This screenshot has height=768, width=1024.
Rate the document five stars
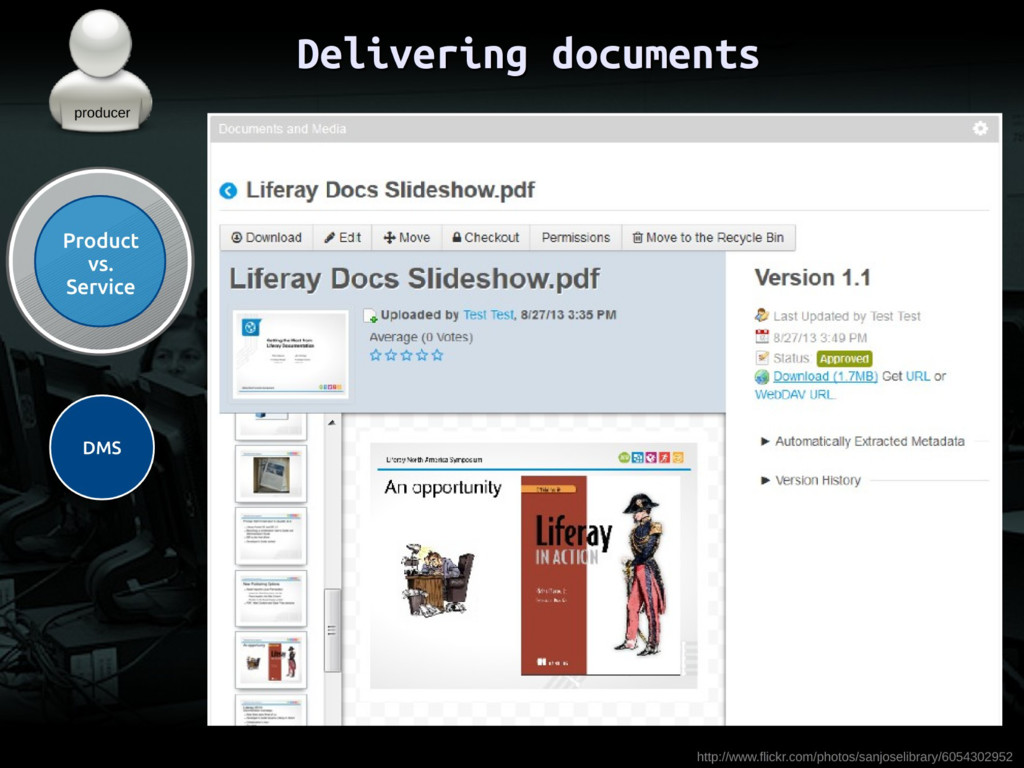438,355
